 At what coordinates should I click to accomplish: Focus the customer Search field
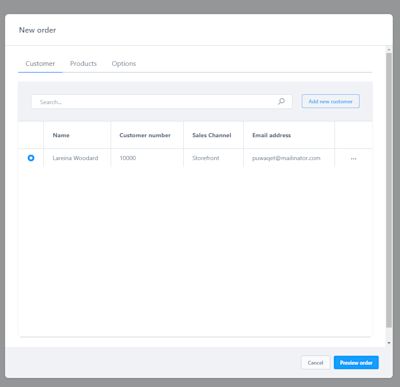(x=162, y=102)
